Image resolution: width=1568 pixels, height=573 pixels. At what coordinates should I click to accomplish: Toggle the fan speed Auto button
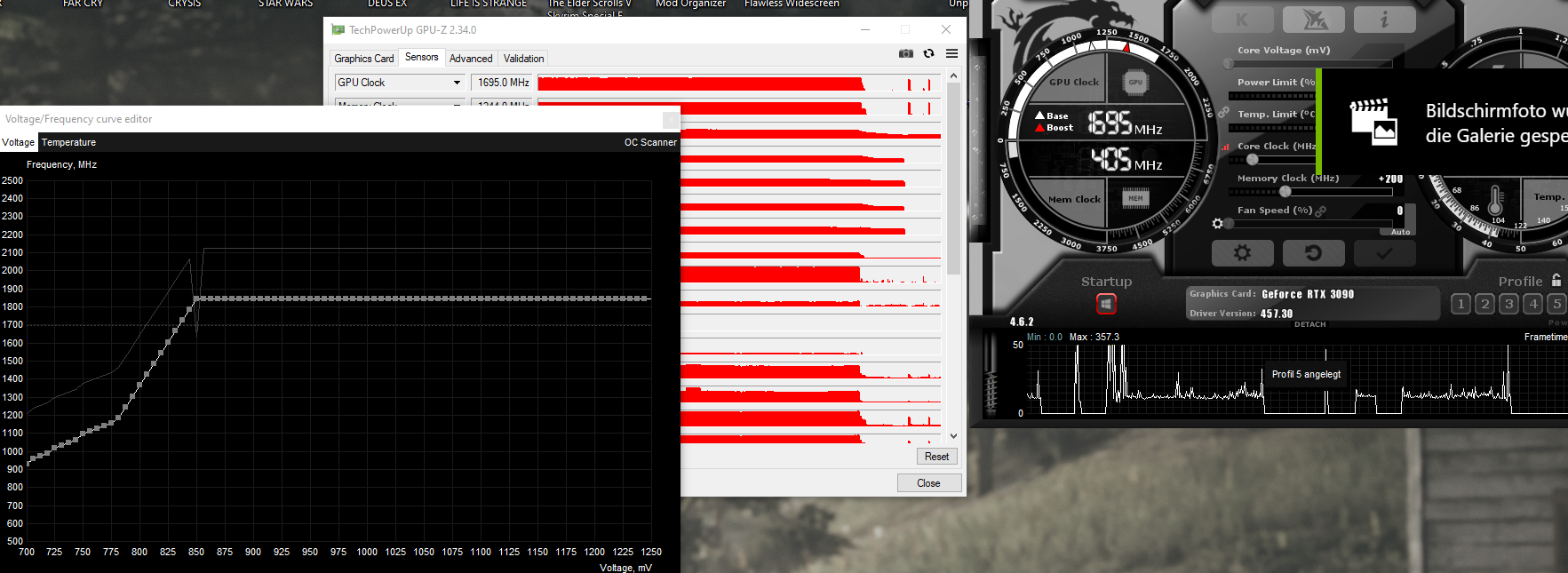tap(1401, 232)
